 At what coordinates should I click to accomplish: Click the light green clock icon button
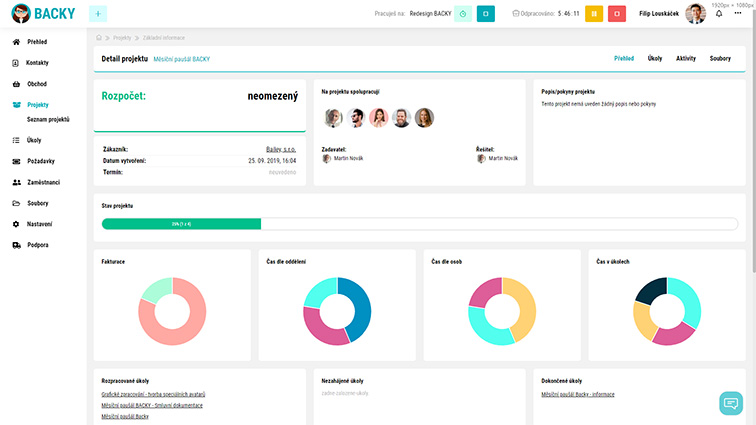463,14
